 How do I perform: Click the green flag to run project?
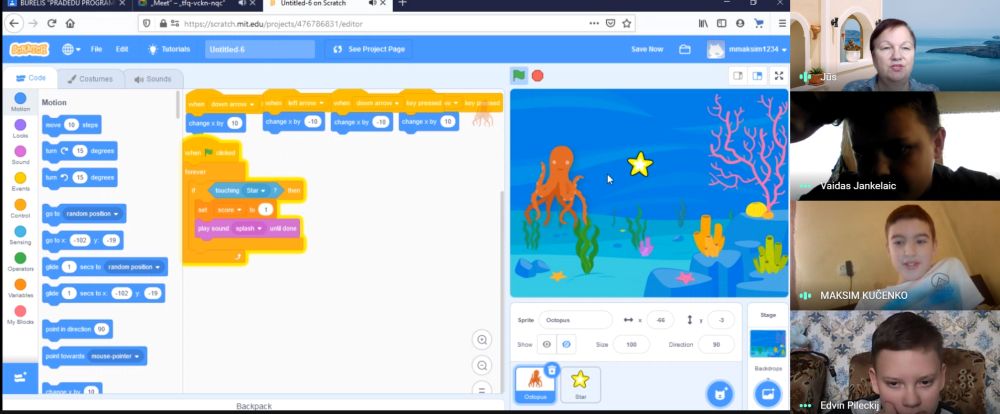(x=519, y=75)
